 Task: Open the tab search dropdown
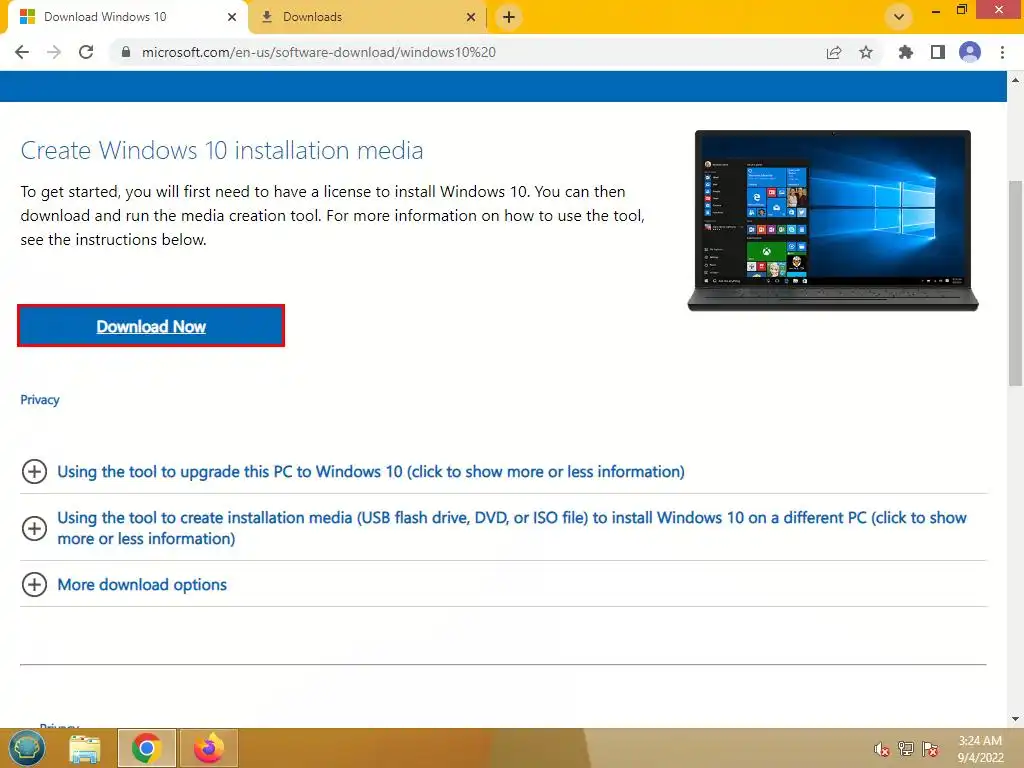(x=899, y=17)
